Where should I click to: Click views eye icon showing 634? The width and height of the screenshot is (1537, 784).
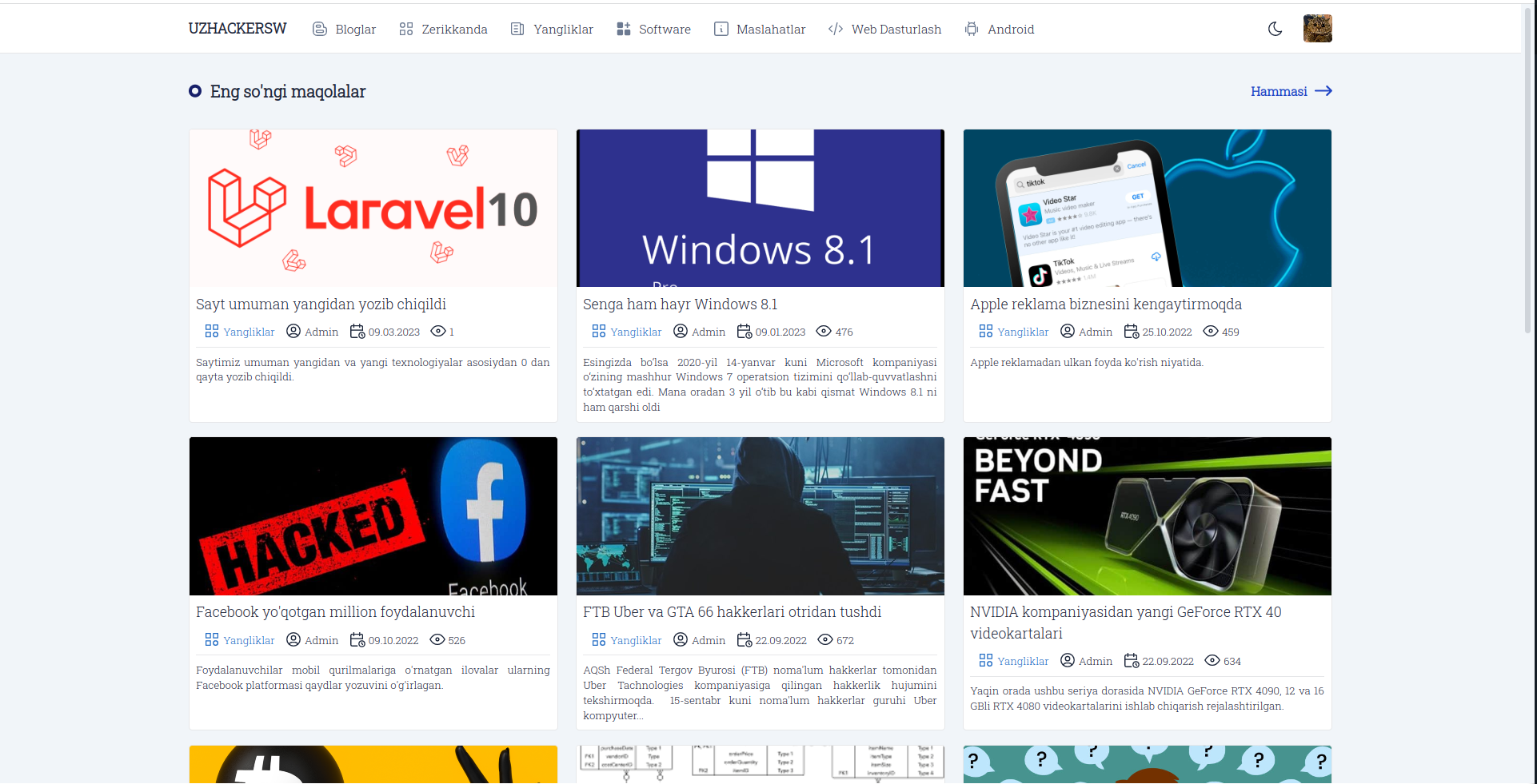[1212, 660]
